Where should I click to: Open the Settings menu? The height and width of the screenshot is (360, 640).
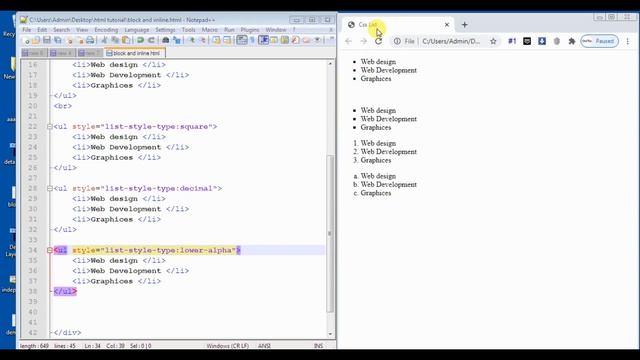(165, 30)
